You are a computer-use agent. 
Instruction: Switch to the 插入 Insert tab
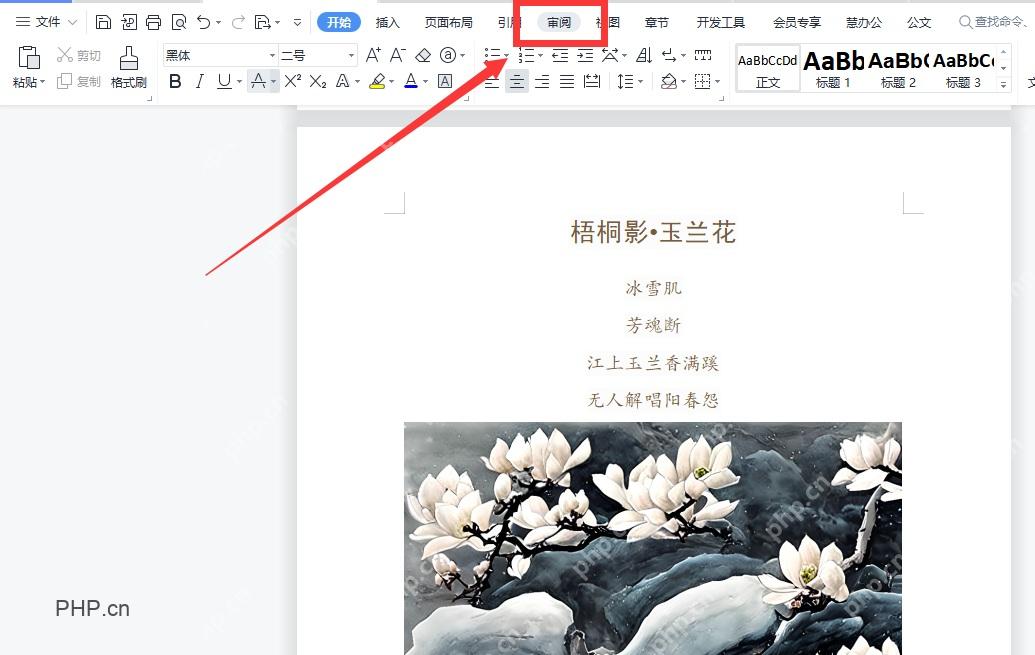(x=387, y=22)
